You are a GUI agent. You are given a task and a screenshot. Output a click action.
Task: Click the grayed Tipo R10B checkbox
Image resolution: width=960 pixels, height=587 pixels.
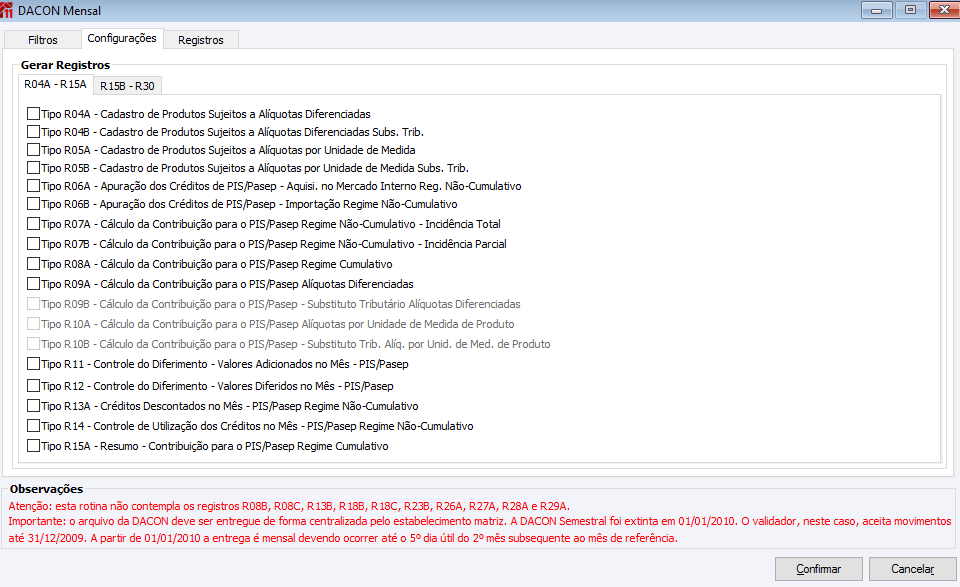[34, 344]
